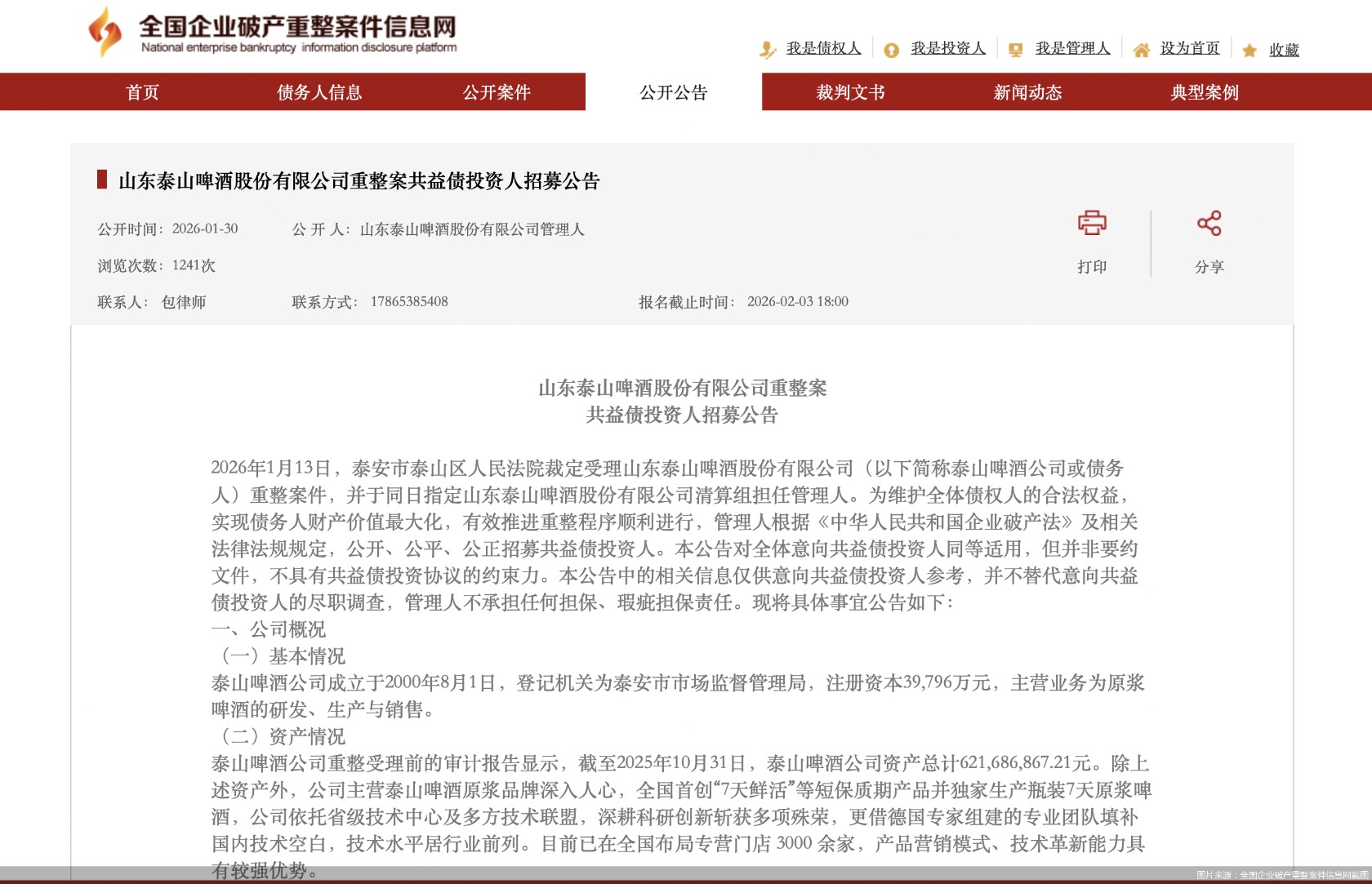1372x884 pixels.
Task: Open the share icon 分享
Action: click(x=1210, y=222)
